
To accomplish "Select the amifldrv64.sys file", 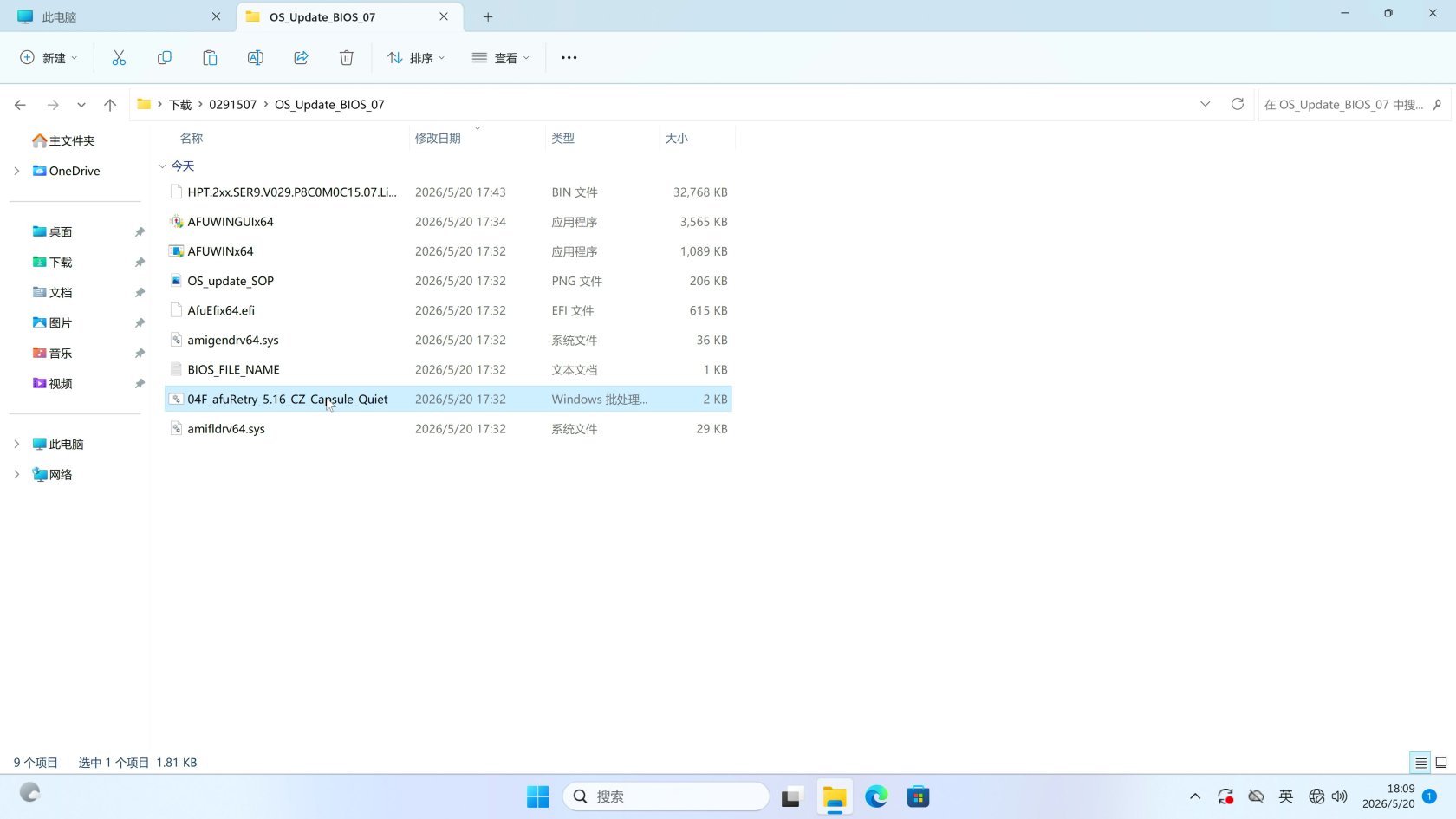I will coord(448,429).
